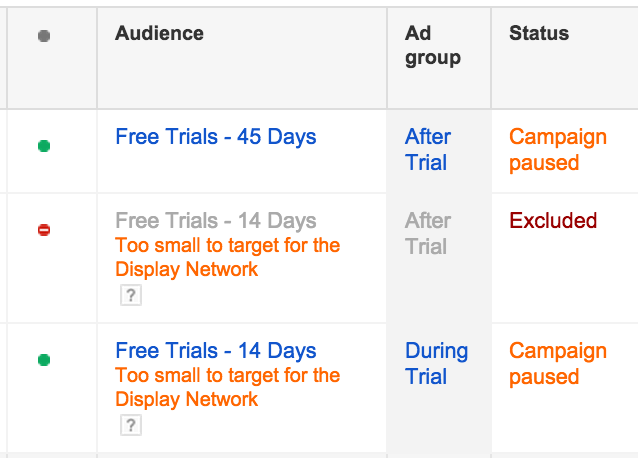Open the Free Trials - 45 Days audience
The image size is (638, 458).
(x=216, y=137)
